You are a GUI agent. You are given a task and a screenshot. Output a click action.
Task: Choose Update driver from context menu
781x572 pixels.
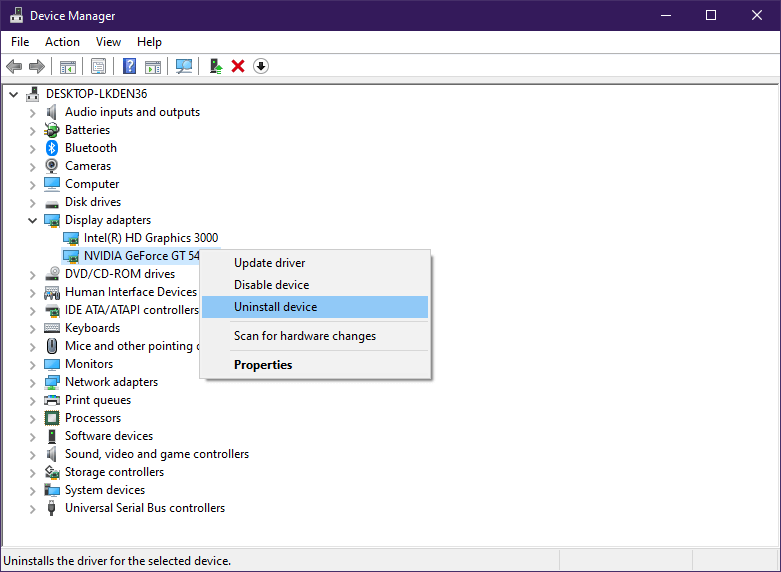click(315, 263)
